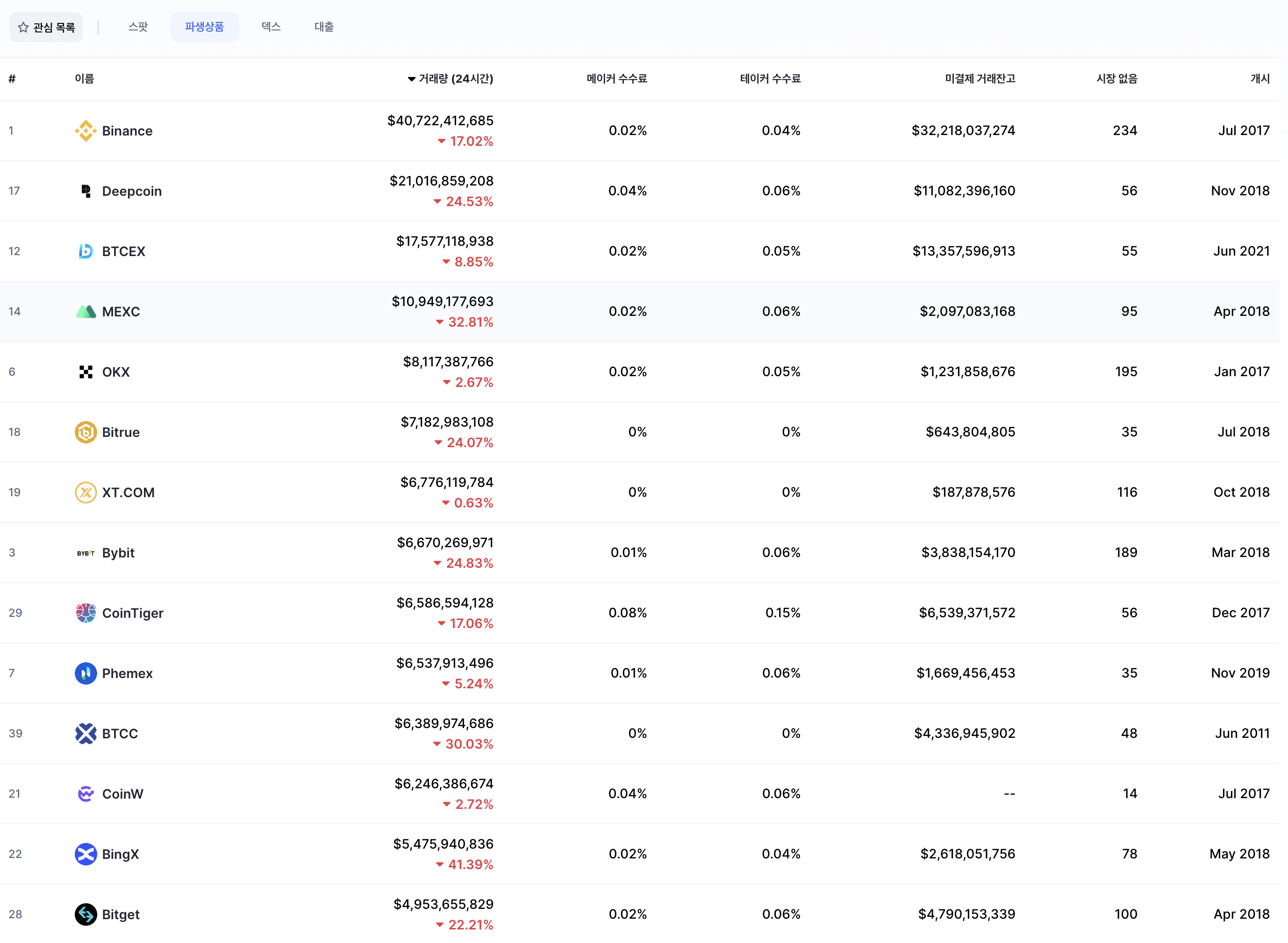This screenshot has height=943, width=1288.
Task: Open the Bybit exchange link
Action: pyautogui.click(x=118, y=552)
